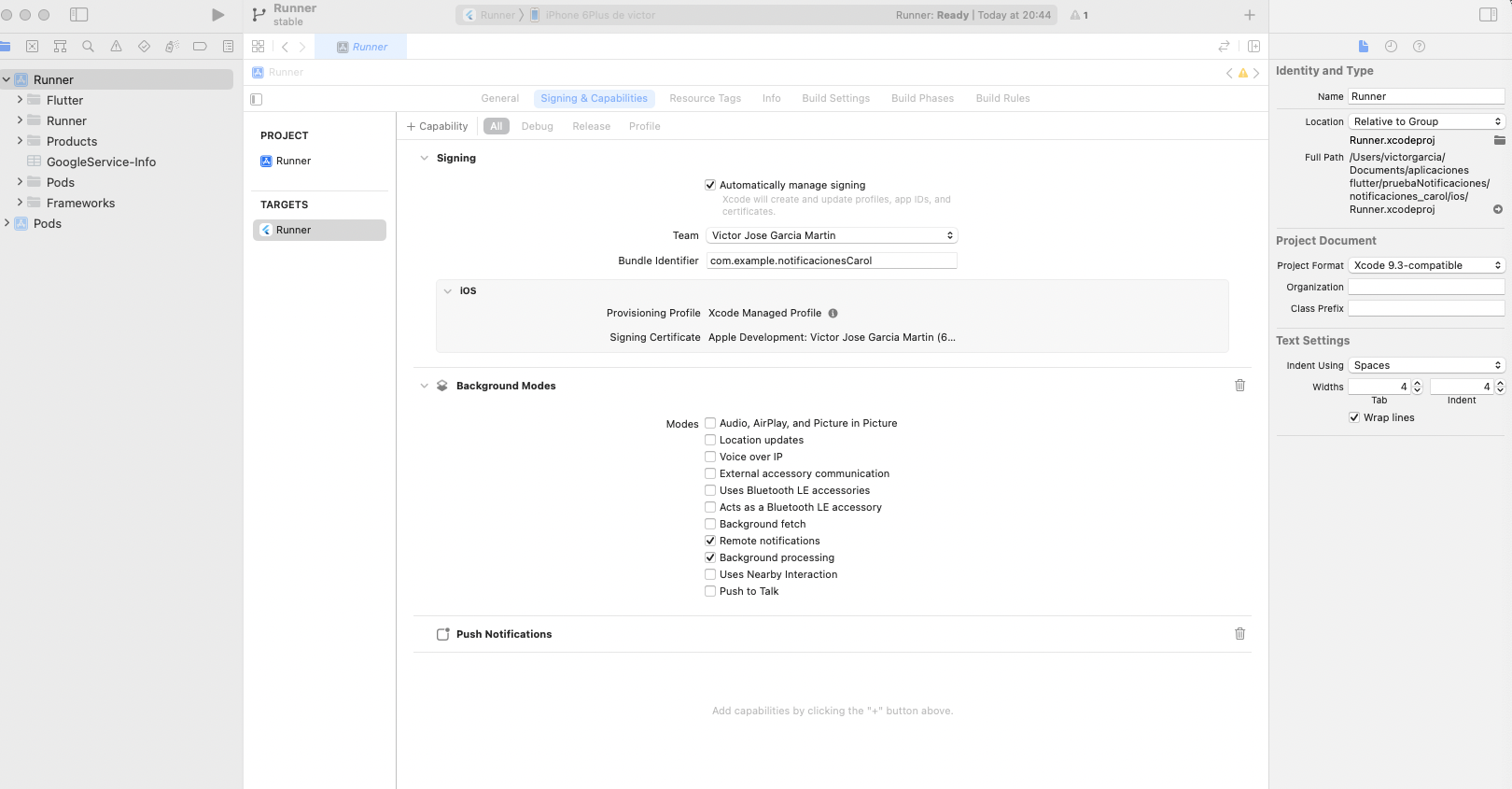Adjust the Tab width stepper
The image size is (1512, 789).
1417,387
